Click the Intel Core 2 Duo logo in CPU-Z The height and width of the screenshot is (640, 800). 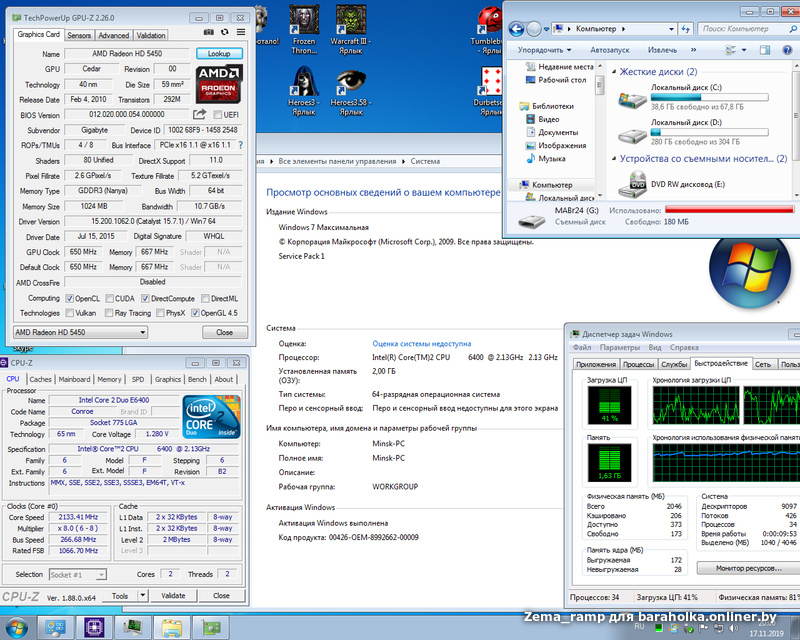coord(211,416)
